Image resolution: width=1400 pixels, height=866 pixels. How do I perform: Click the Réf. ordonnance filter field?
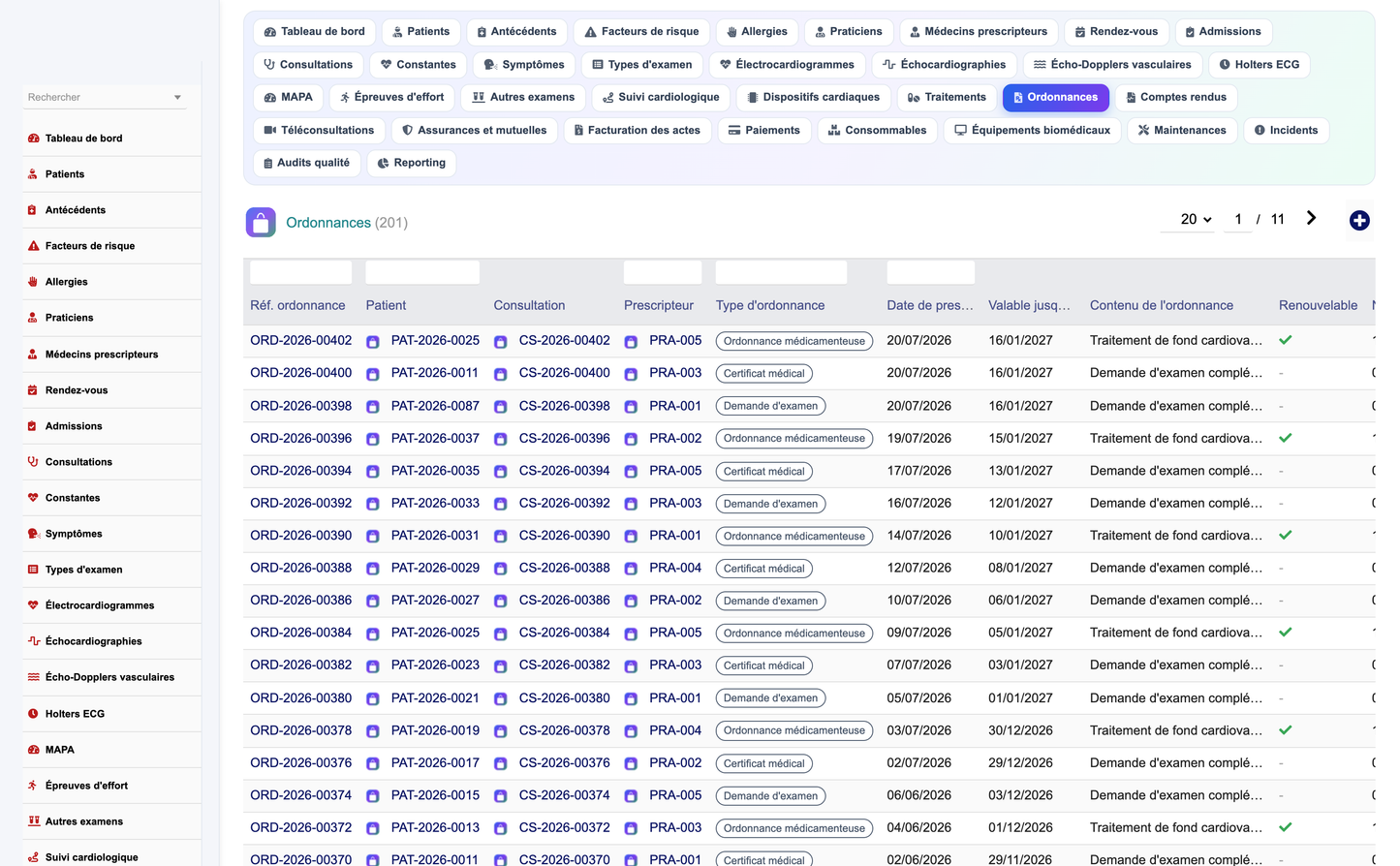pos(301,272)
